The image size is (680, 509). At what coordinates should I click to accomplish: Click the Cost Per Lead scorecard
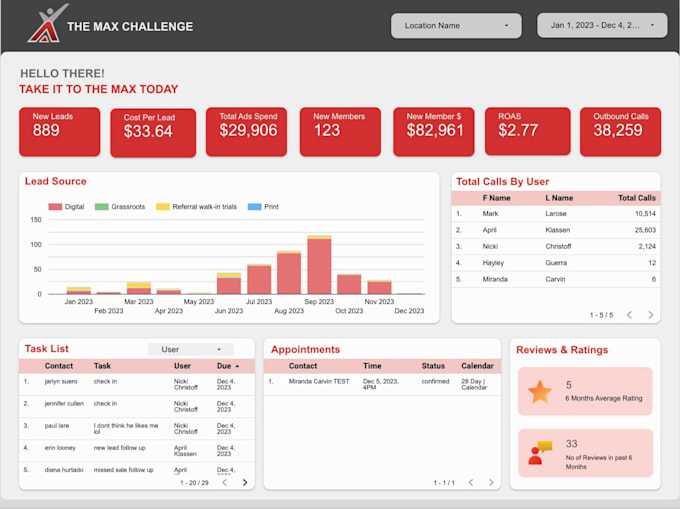tap(153, 133)
